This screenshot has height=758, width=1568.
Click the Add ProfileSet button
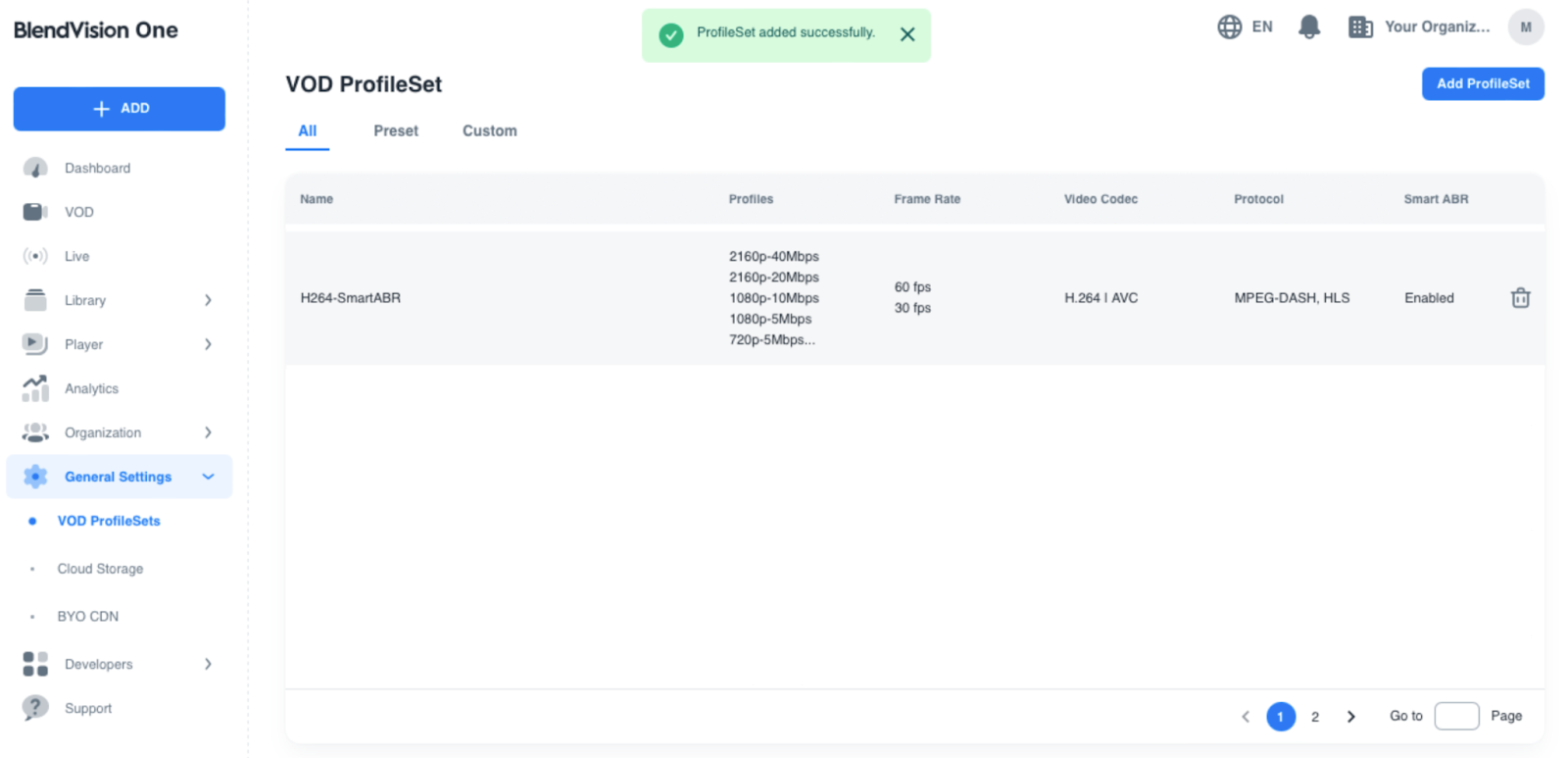tap(1482, 84)
